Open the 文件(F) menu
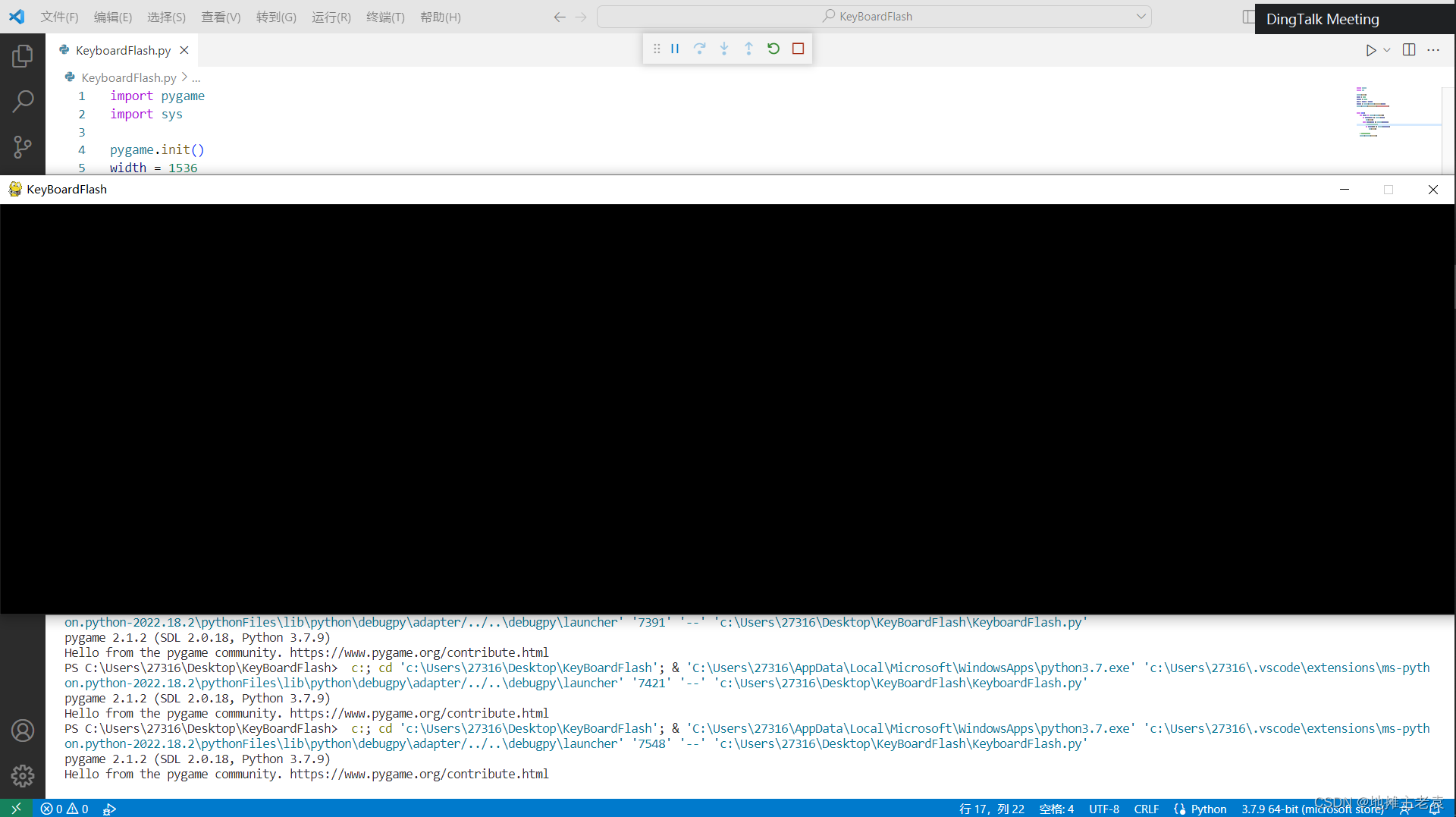 59,17
